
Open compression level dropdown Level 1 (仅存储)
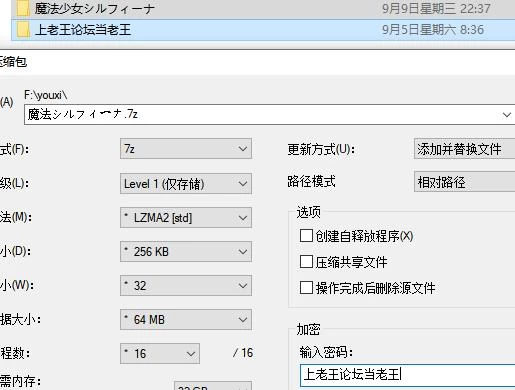click(186, 183)
